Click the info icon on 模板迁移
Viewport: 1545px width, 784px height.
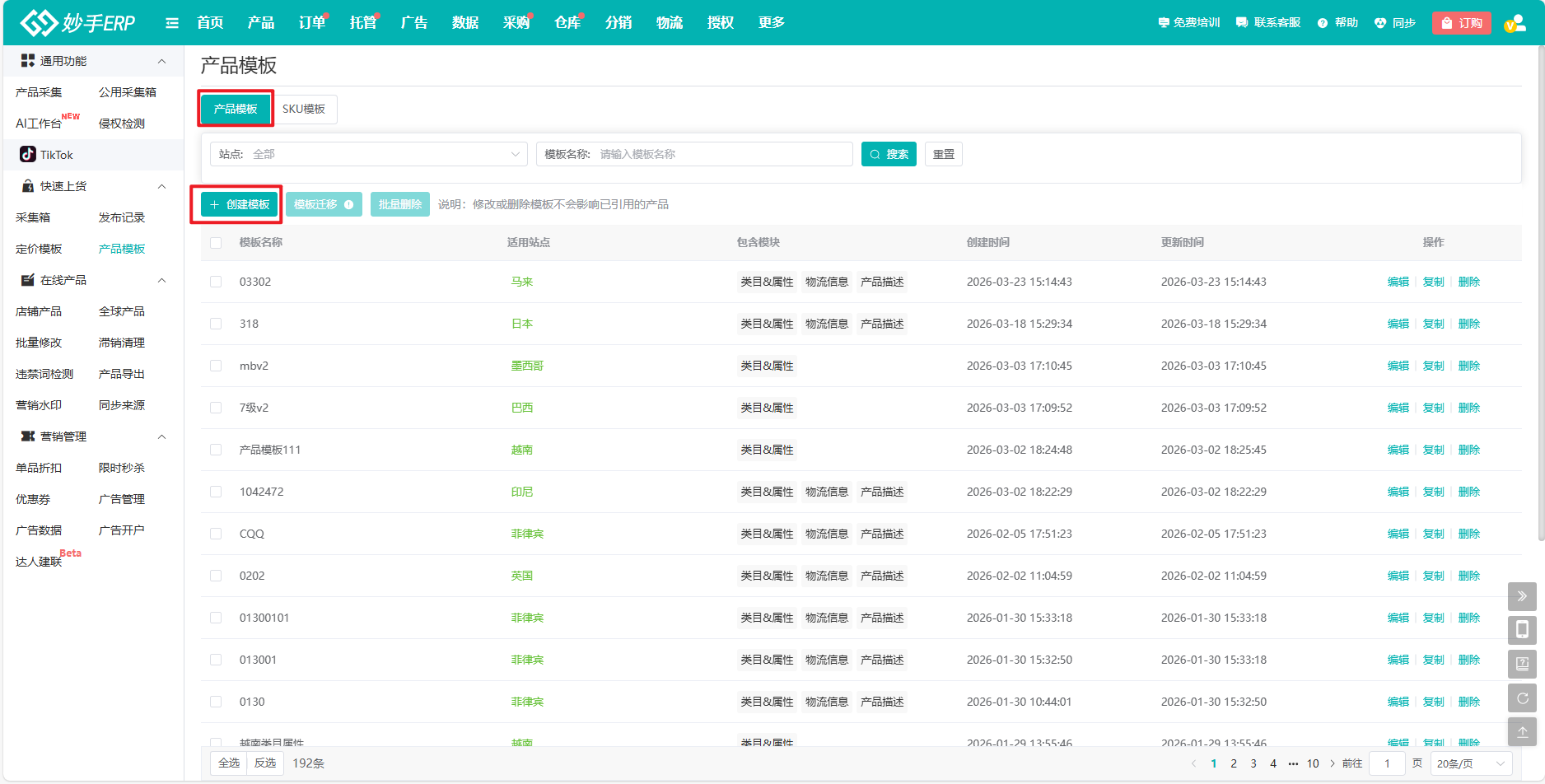[x=349, y=204]
